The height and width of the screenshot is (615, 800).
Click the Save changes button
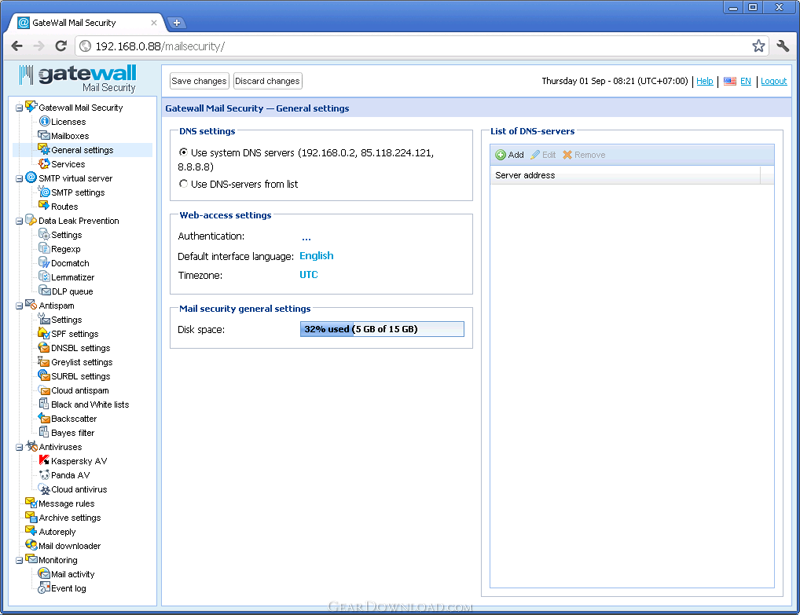[199, 81]
